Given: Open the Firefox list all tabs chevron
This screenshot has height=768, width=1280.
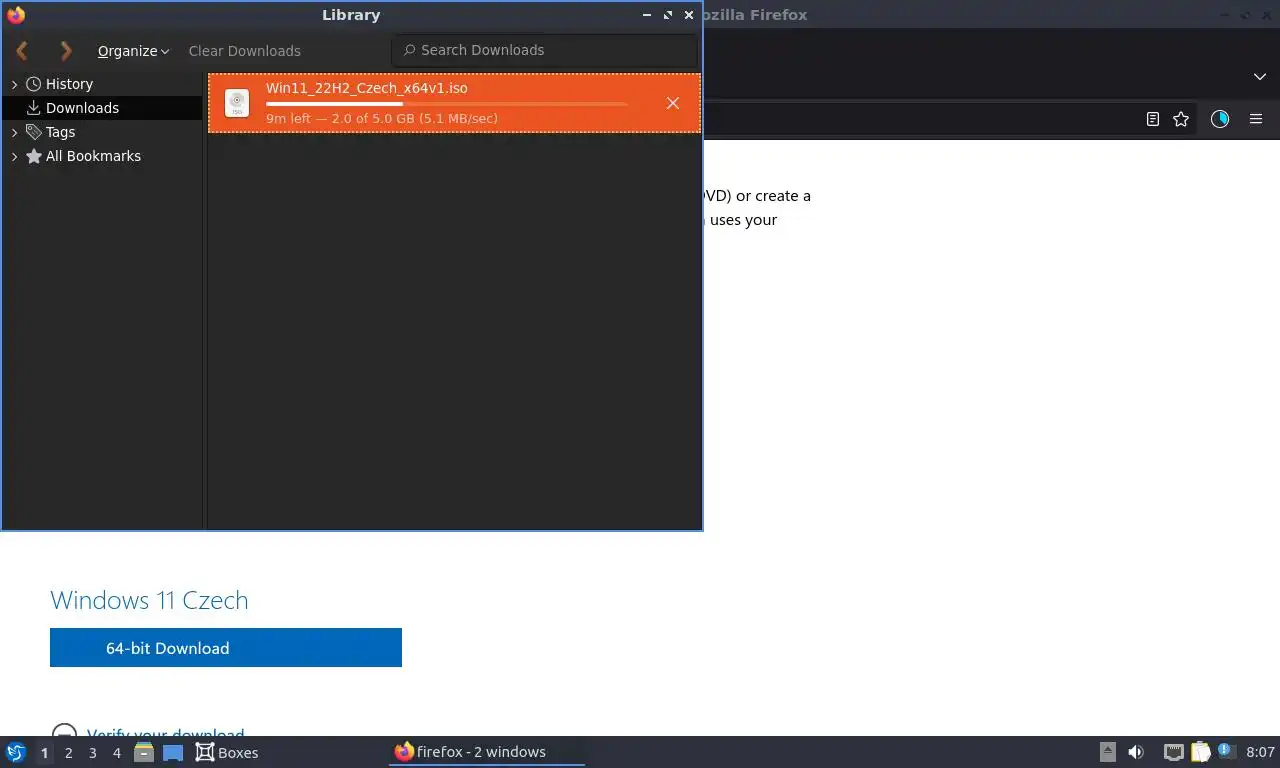Looking at the screenshot, I should pyautogui.click(x=1260, y=77).
